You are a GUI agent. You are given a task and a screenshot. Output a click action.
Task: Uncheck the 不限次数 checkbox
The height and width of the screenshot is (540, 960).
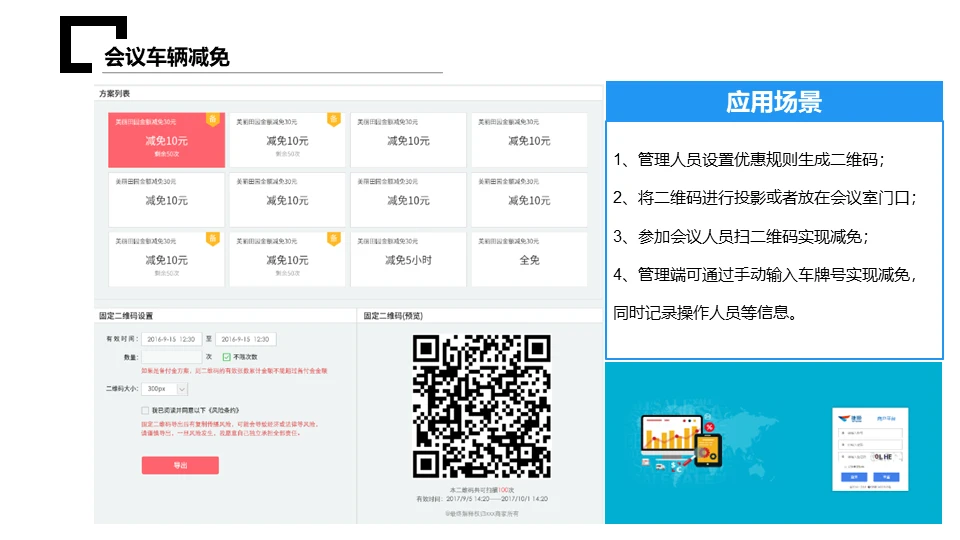click(x=227, y=357)
